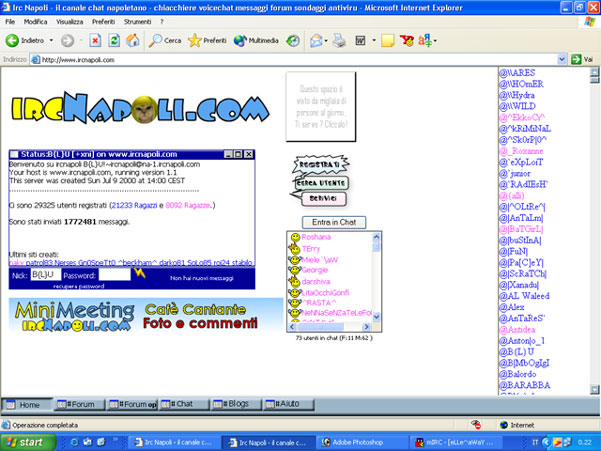Click operator @\\ARES in the nick list
The image size is (601, 451).
(x=517, y=73)
